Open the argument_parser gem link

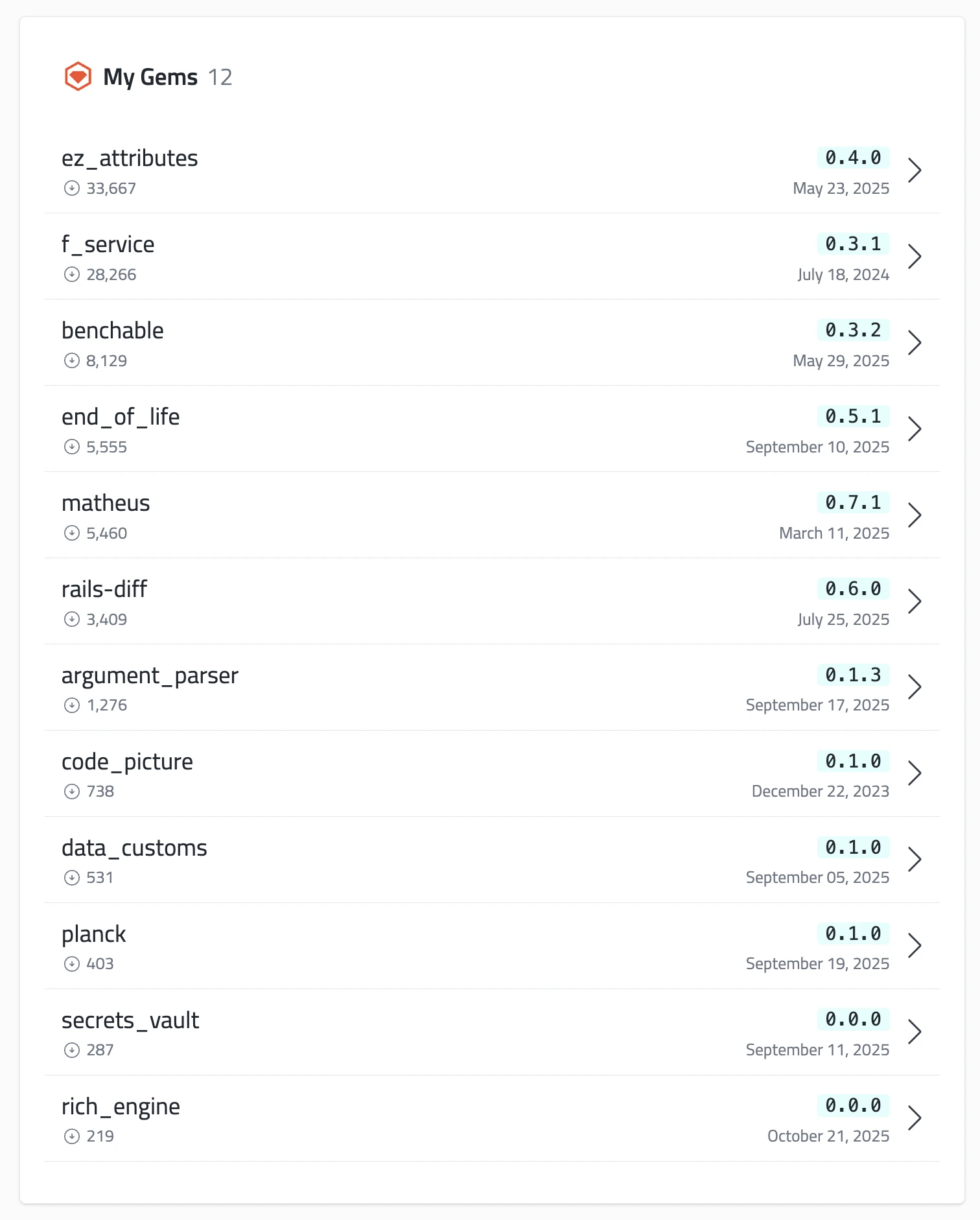(150, 675)
